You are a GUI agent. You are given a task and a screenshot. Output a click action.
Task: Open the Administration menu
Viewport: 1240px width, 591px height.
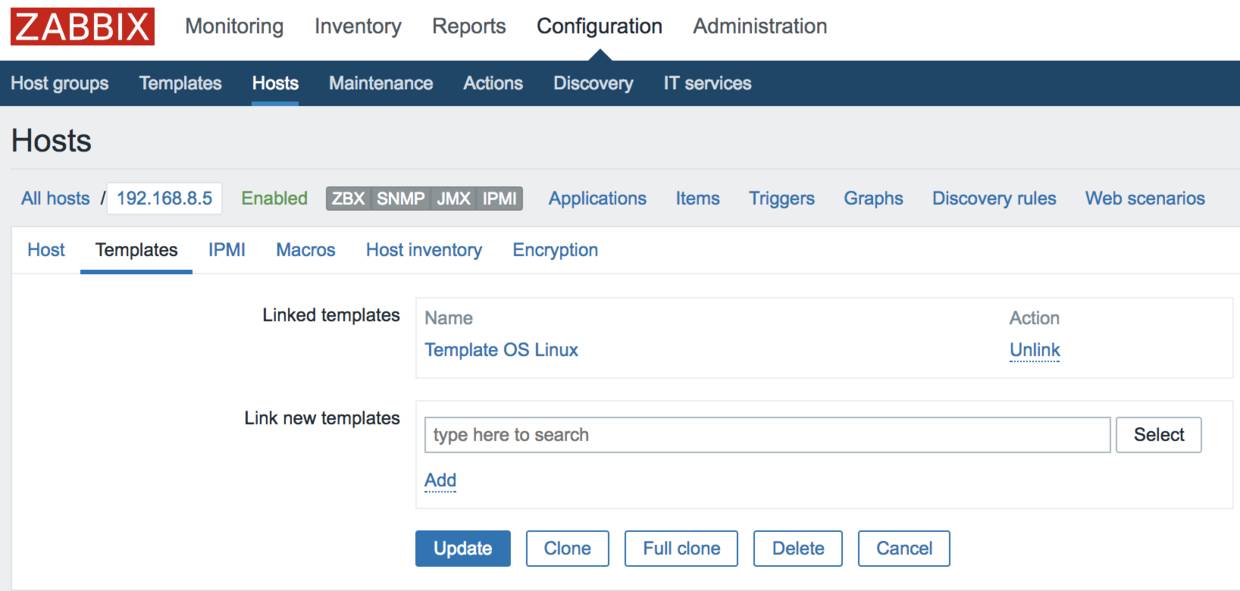pos(760,27)
